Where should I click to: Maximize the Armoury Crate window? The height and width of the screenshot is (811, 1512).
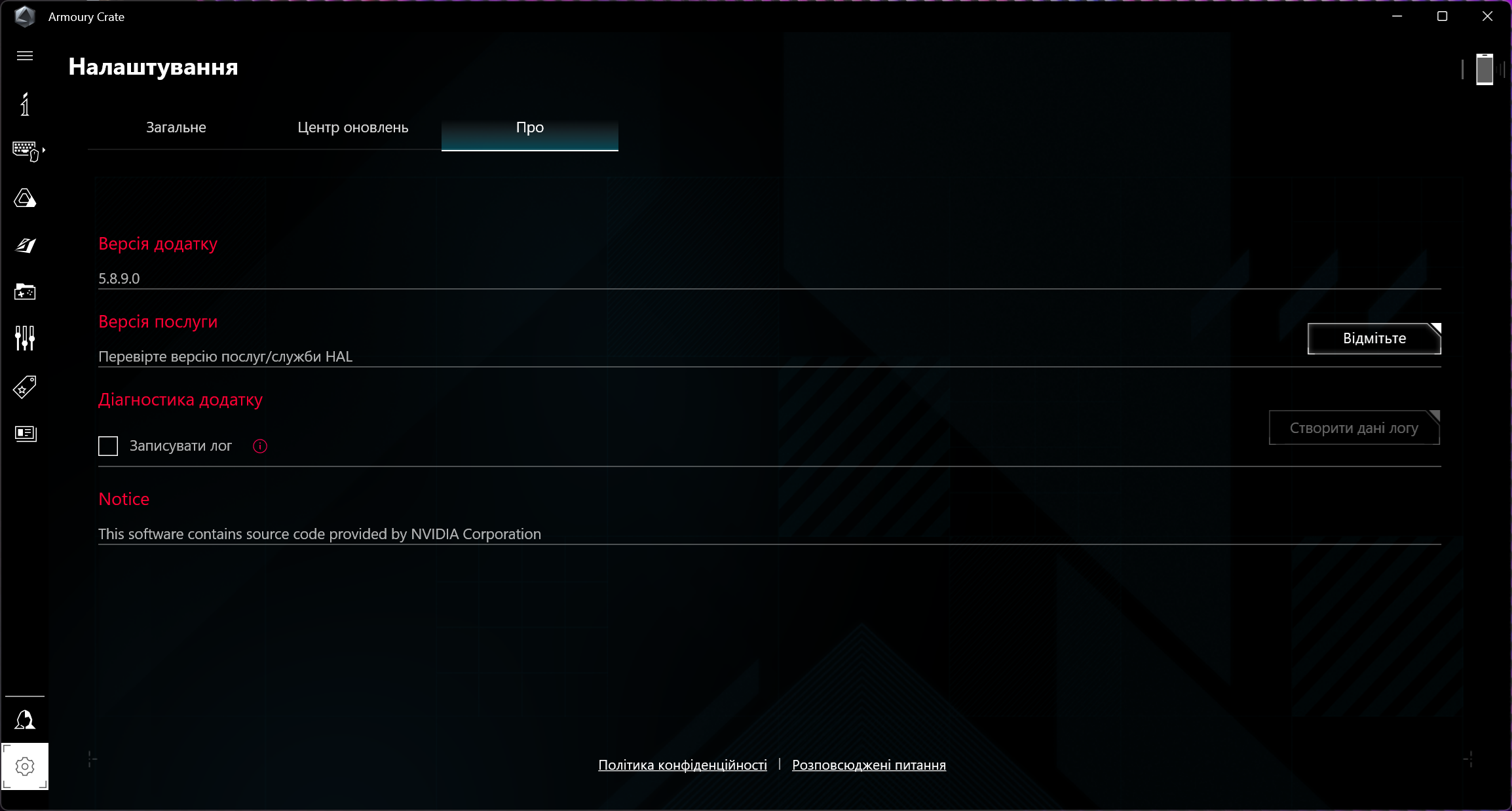(1442, 16)
